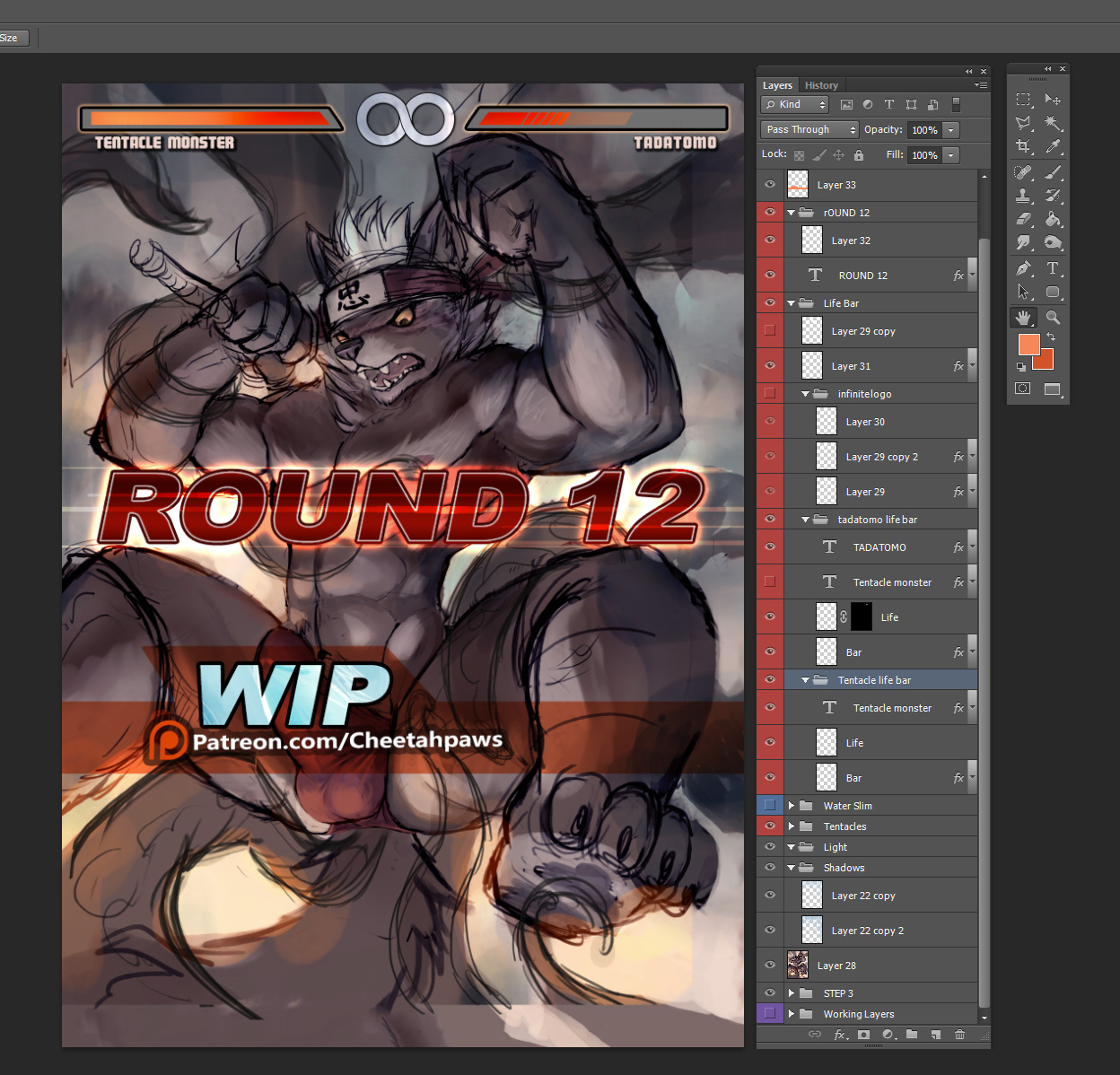Image resolution: width=1120 pixels, height=1075 pixels.
Task: Select the Path Selection arrow tool
Action: click(1023, 292)
